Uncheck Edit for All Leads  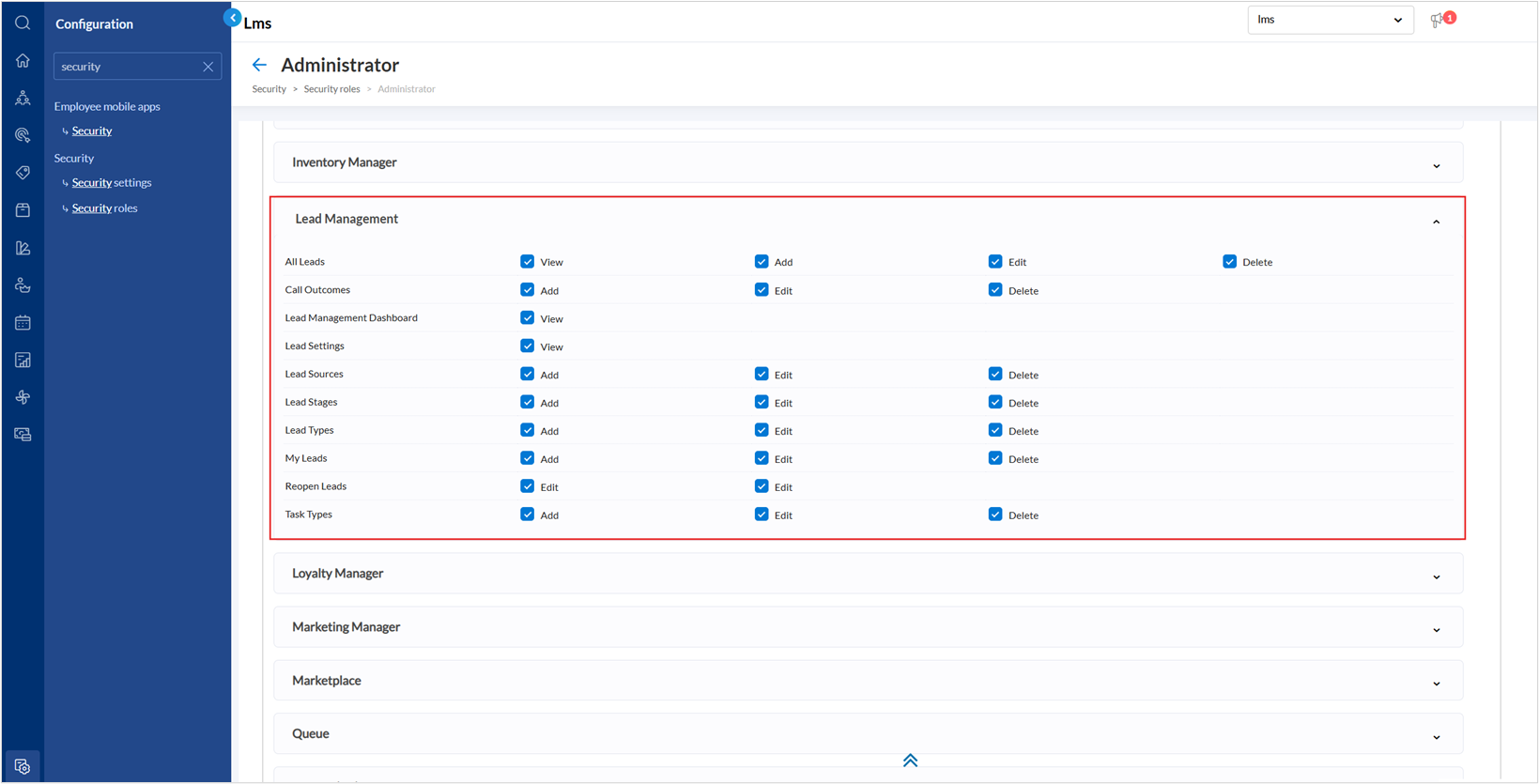(995, 262)
